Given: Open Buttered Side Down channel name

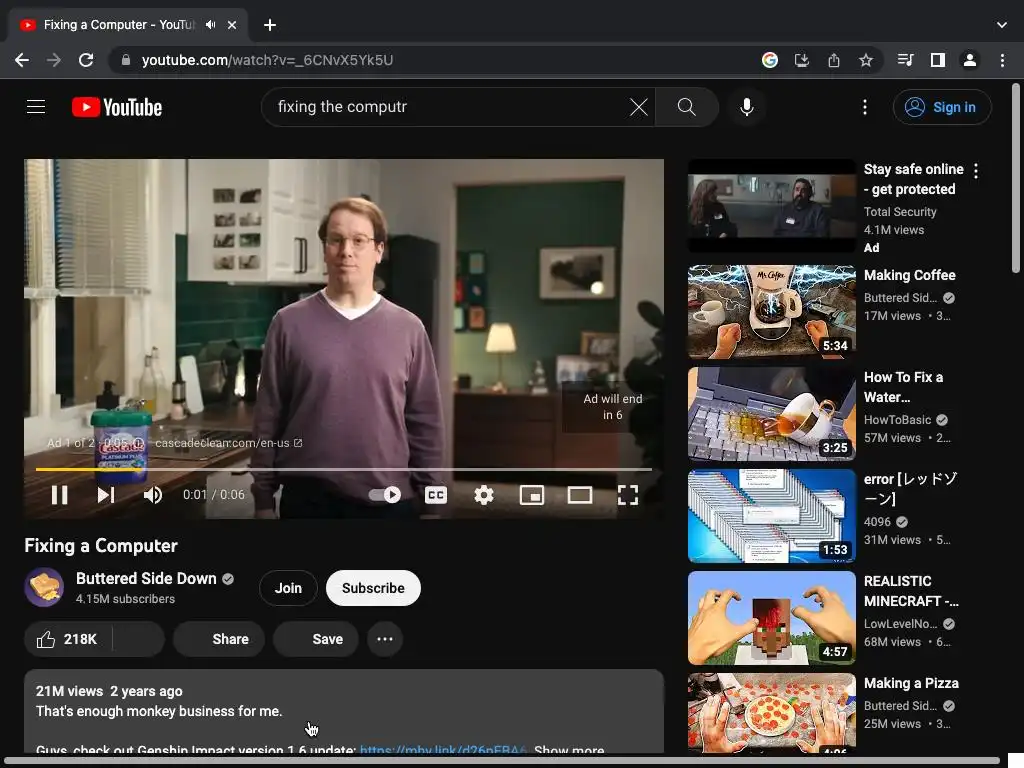Looking at the screenshot, I should click(x=146, y=579).
